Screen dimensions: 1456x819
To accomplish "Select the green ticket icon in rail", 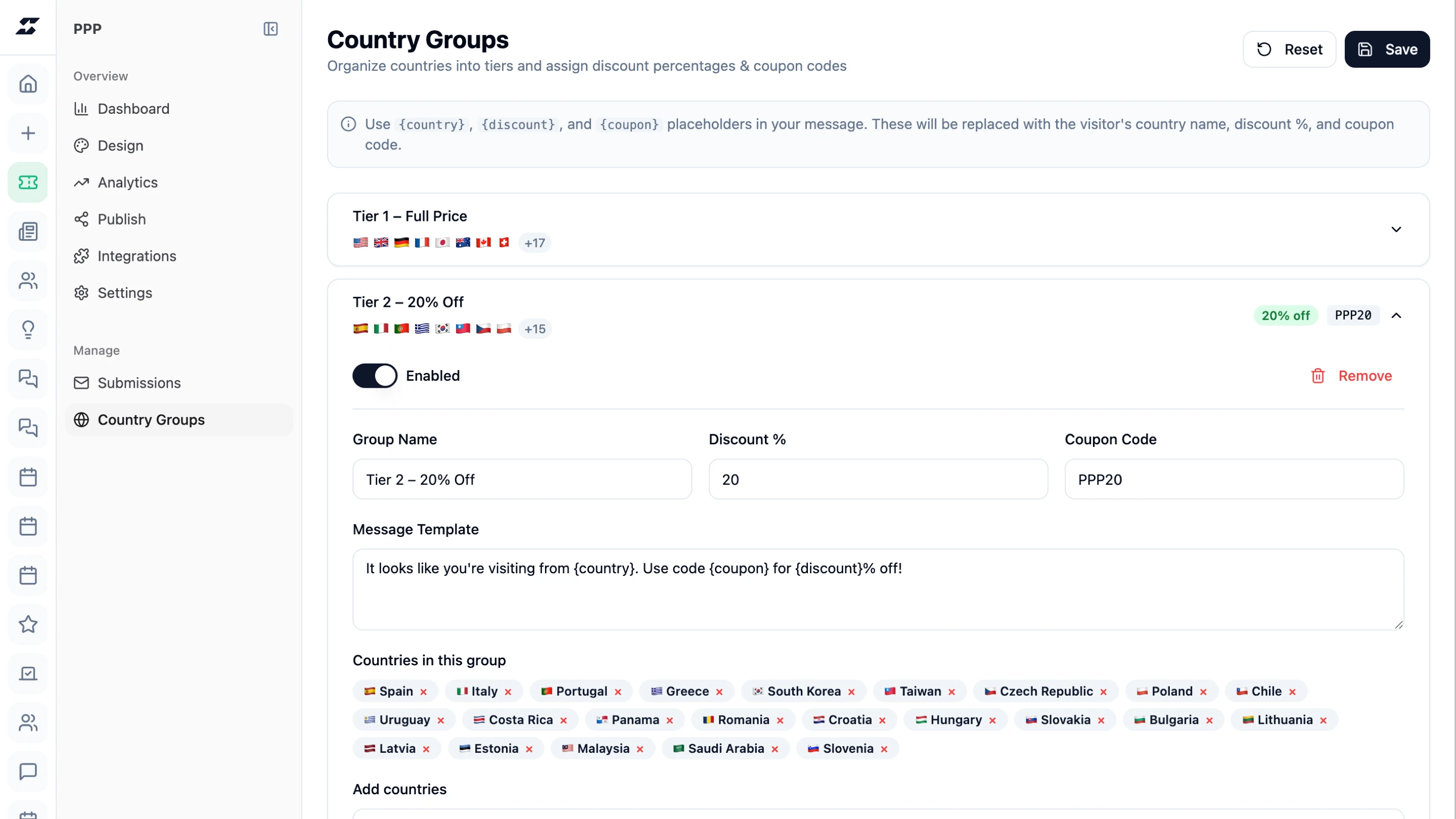I will (28, 183).
